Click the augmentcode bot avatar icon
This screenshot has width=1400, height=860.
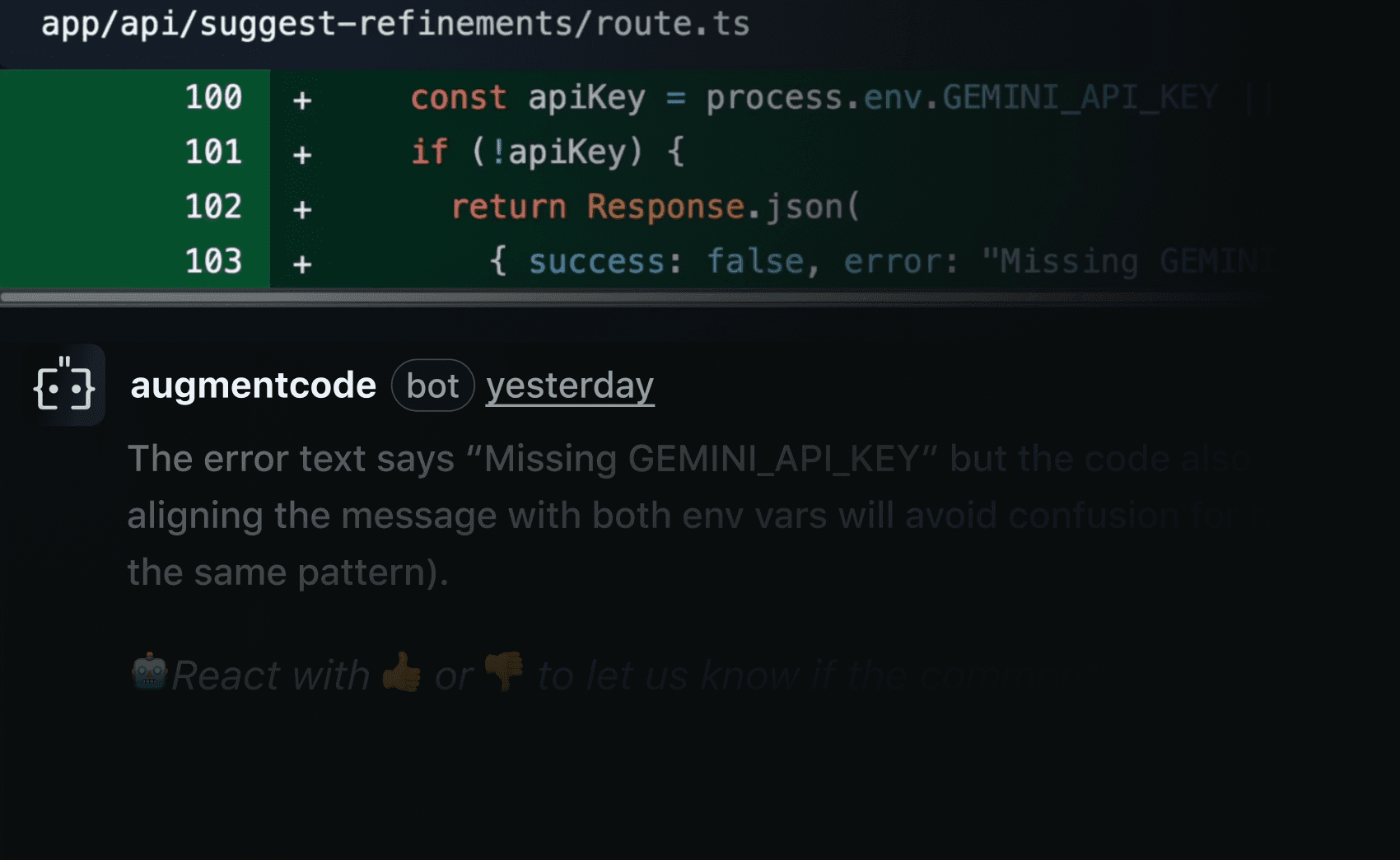(66, 386)
